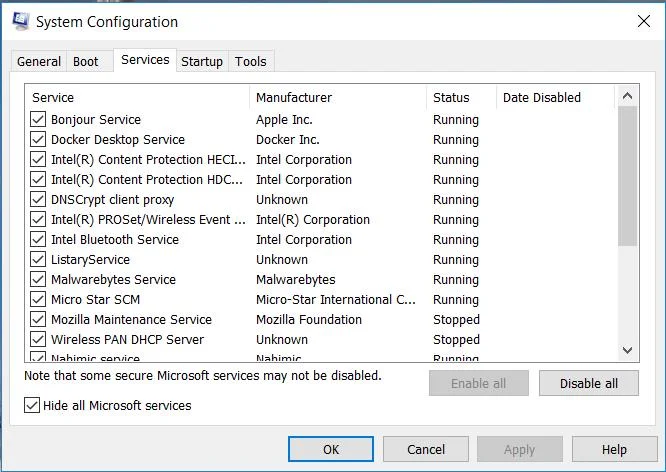Screen dimensions: 666x472
Task: Click the scroll up arrow in services list
Action: click(x=627, y=96)
